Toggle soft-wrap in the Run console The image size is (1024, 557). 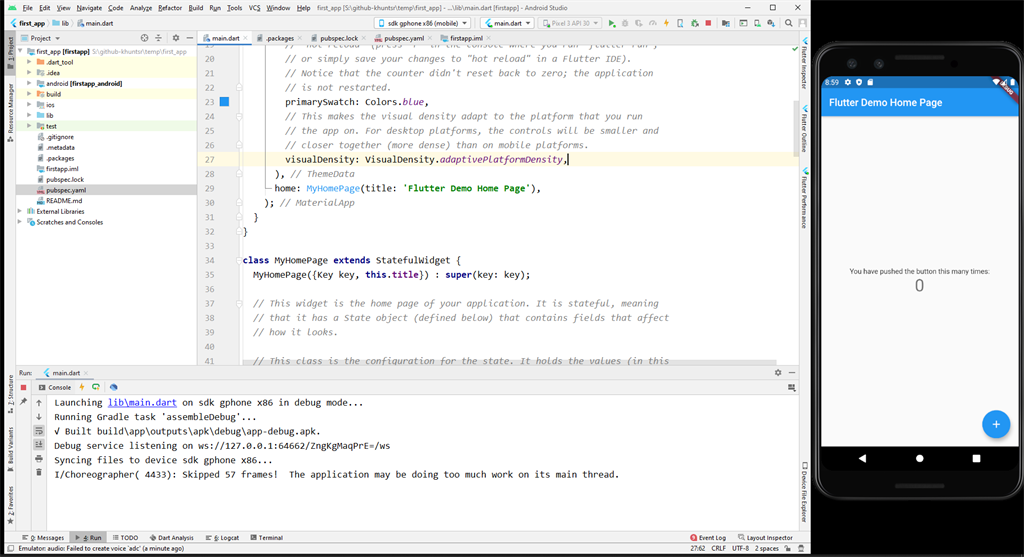pos(39,430)
